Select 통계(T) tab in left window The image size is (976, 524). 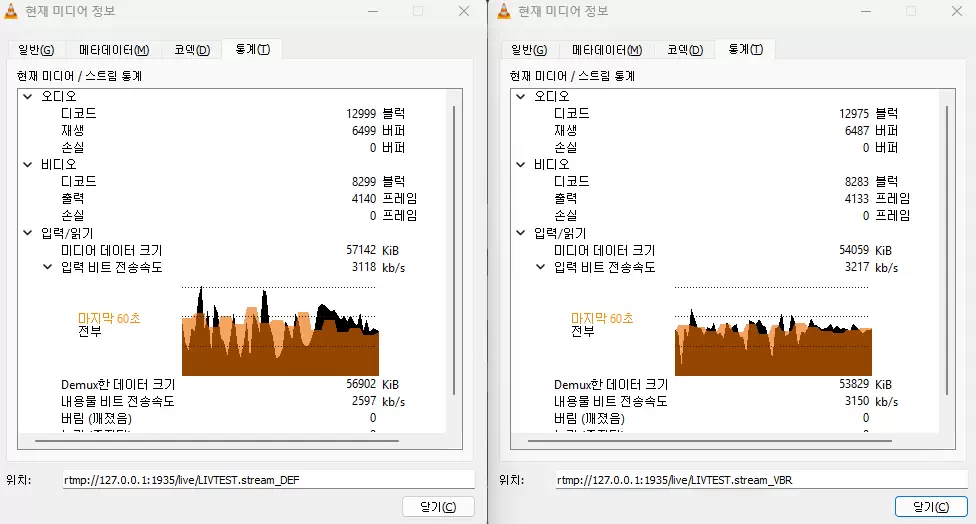(x=253, y=49)
